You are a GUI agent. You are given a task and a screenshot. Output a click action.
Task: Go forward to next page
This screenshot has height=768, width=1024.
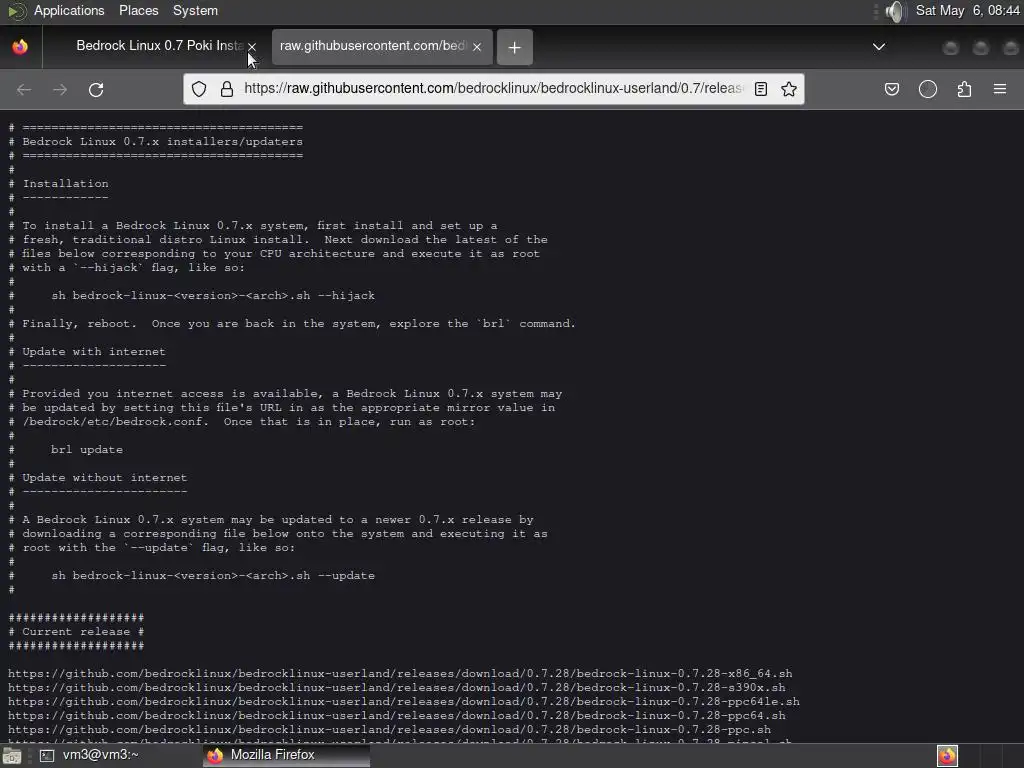point(60,89)
